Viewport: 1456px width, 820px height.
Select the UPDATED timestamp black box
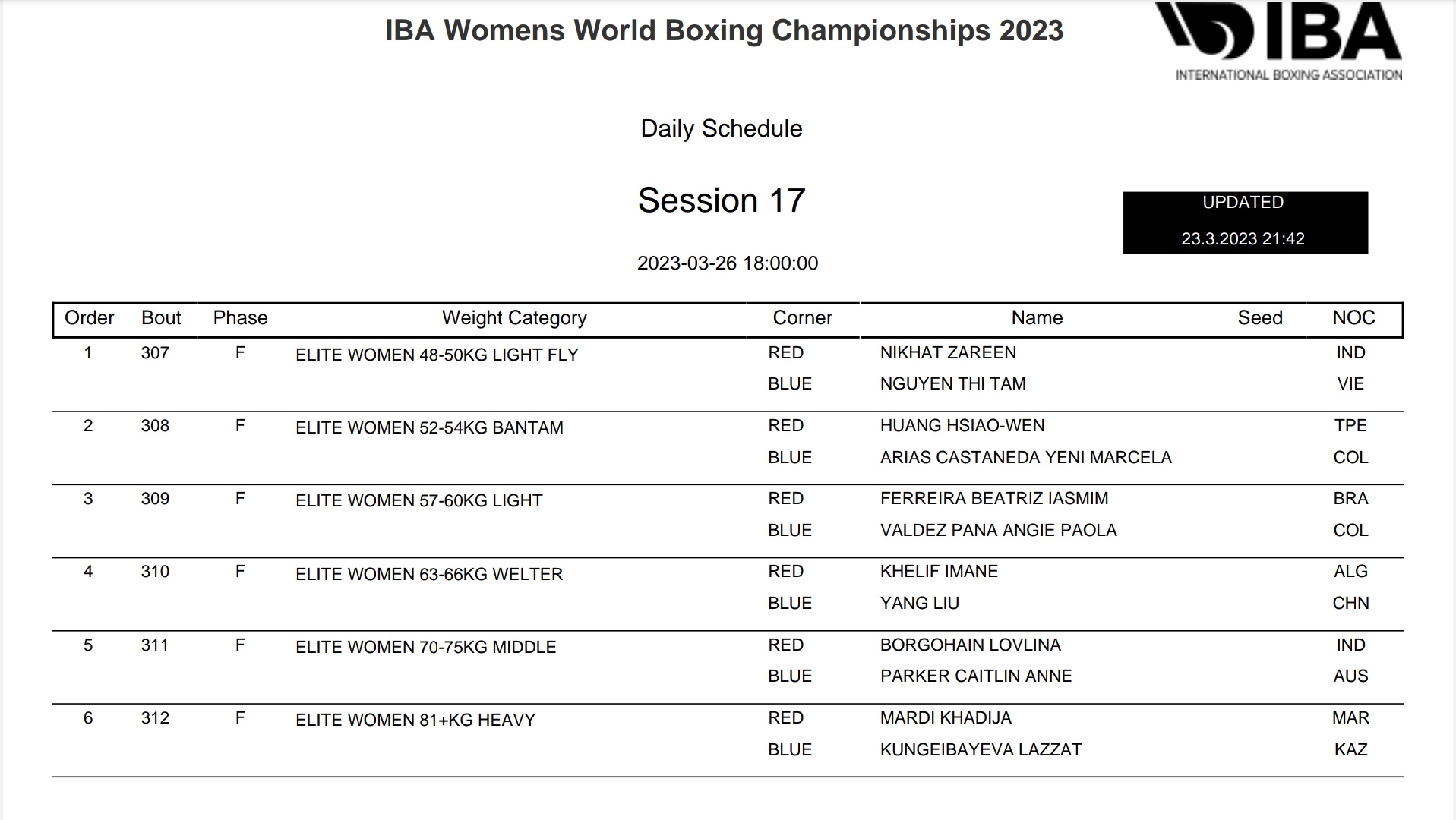pyautogui.click(x=1245, y=222)
